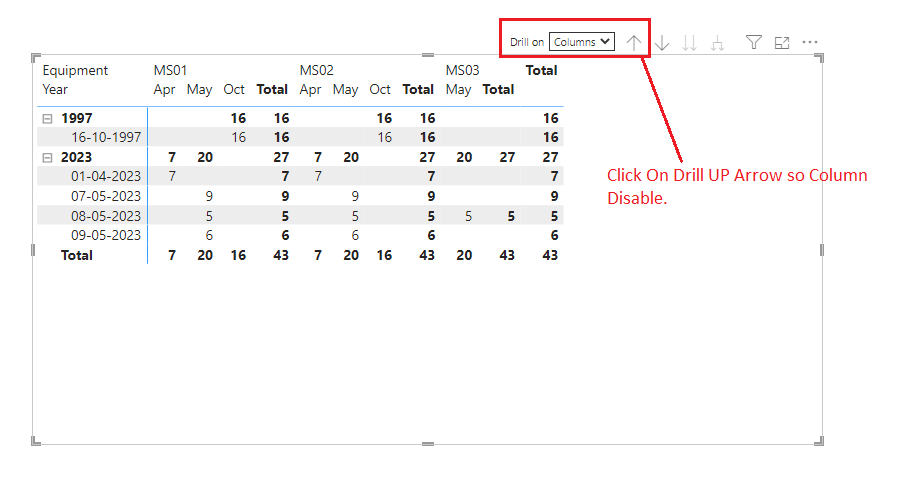Click May header under MS02

coord(345,90)
